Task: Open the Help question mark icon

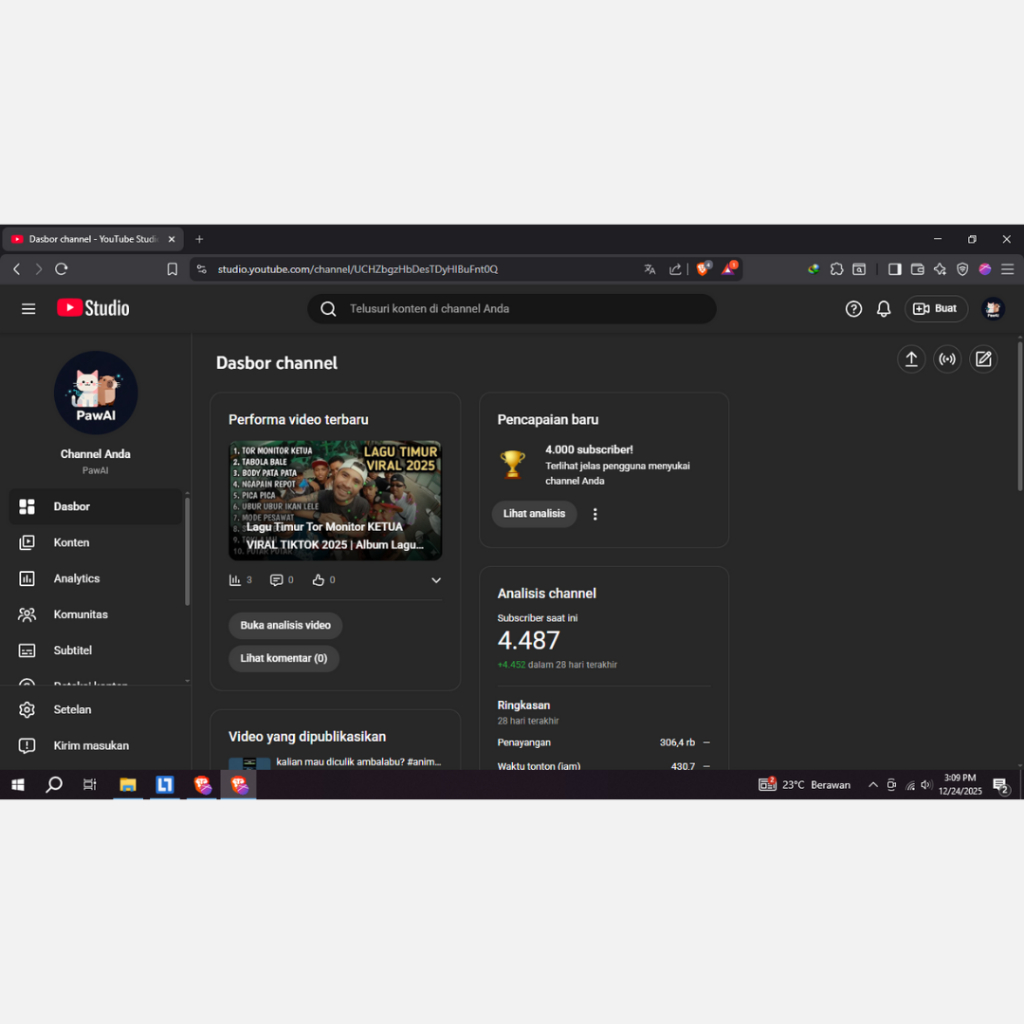Action: tap(853, 308)
